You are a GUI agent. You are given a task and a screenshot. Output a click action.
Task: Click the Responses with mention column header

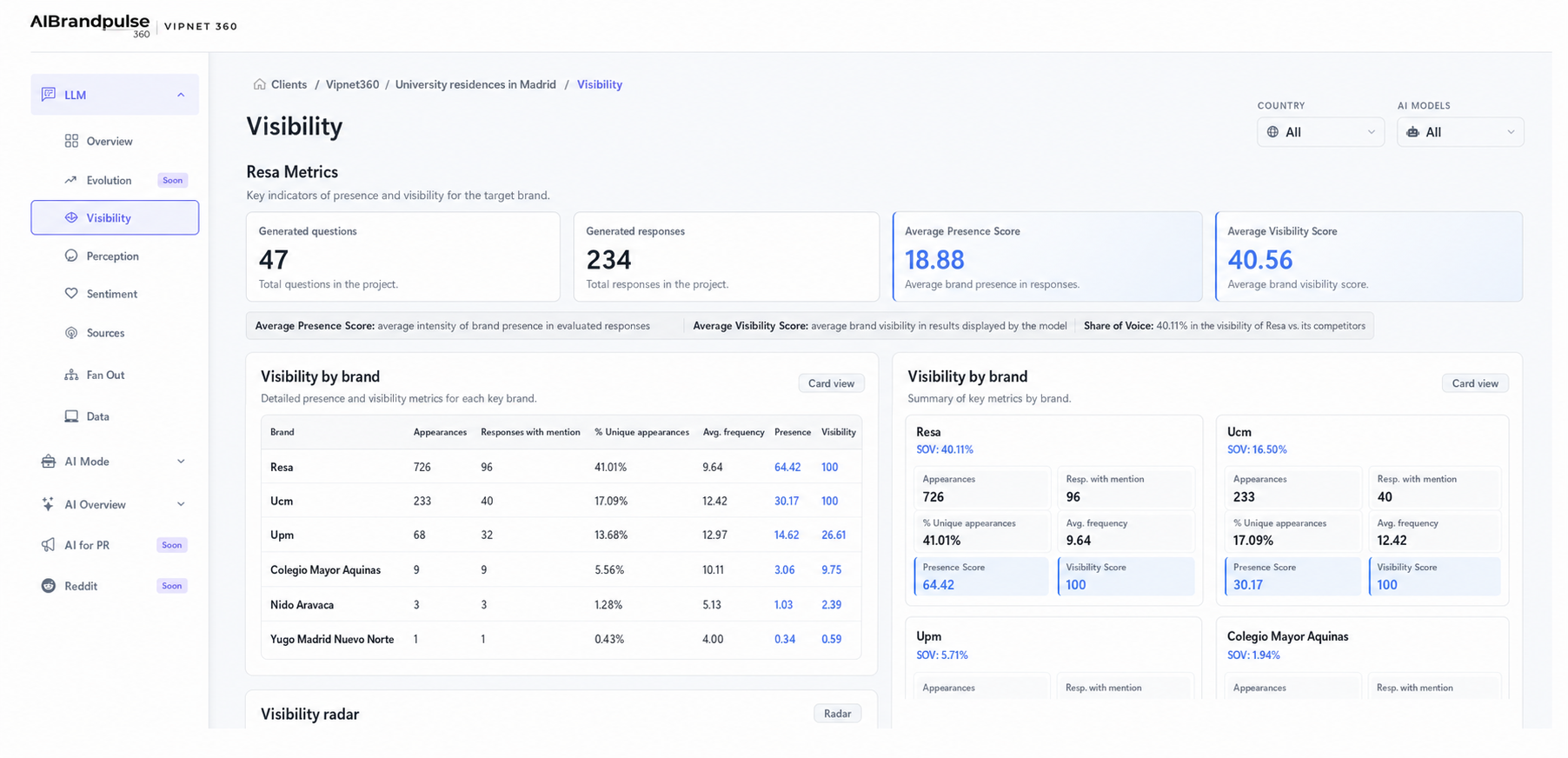coord(530,432)
